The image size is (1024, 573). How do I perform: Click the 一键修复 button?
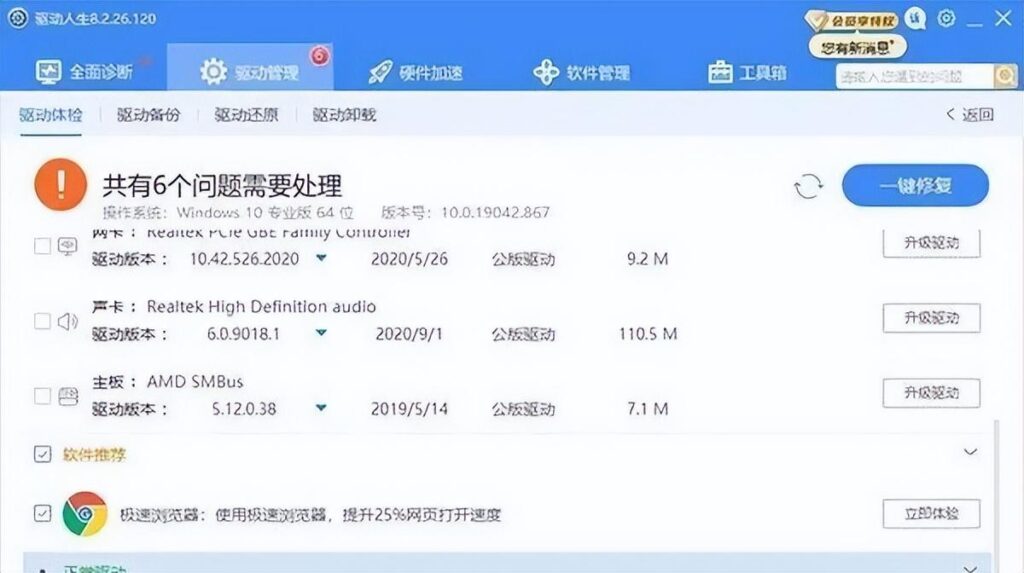tap(915, 186)
